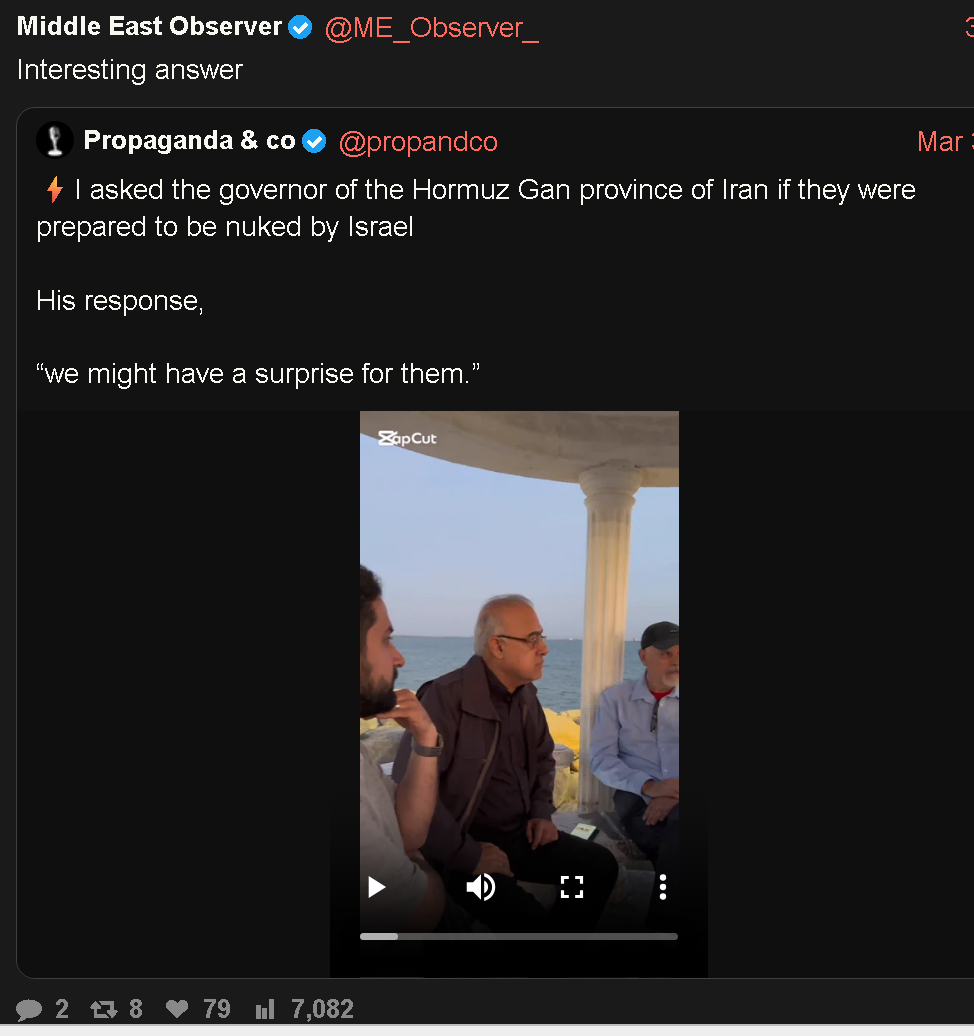
Task: Open the quoted tweet Mar date link
Action: point(945,141)
